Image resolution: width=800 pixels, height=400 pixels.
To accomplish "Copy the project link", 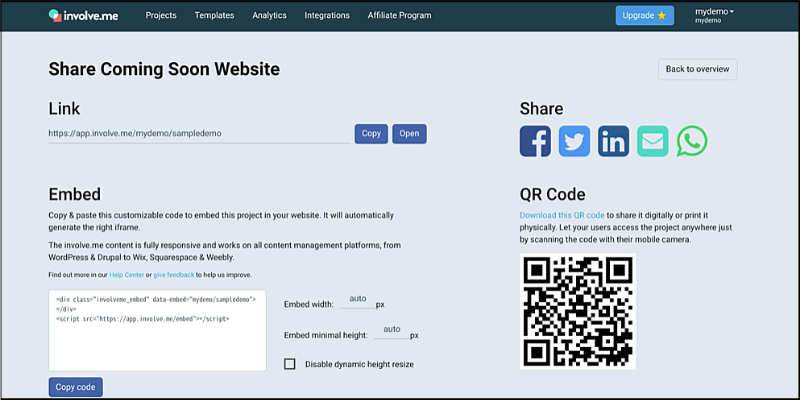I will click(x=371, y=134).
